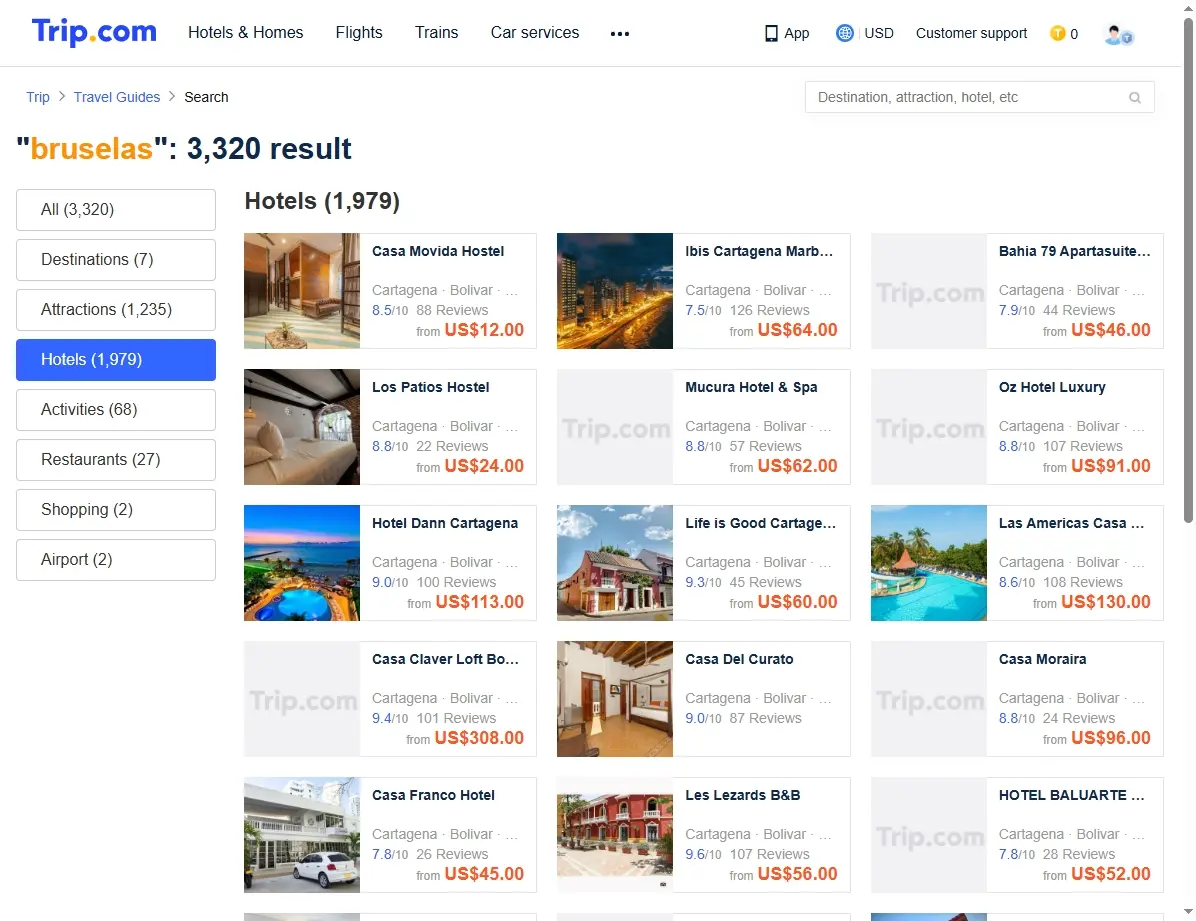This screenshot has width=1196, height=921.
Task: Open the Trains menu
Action: coord(436,33)
